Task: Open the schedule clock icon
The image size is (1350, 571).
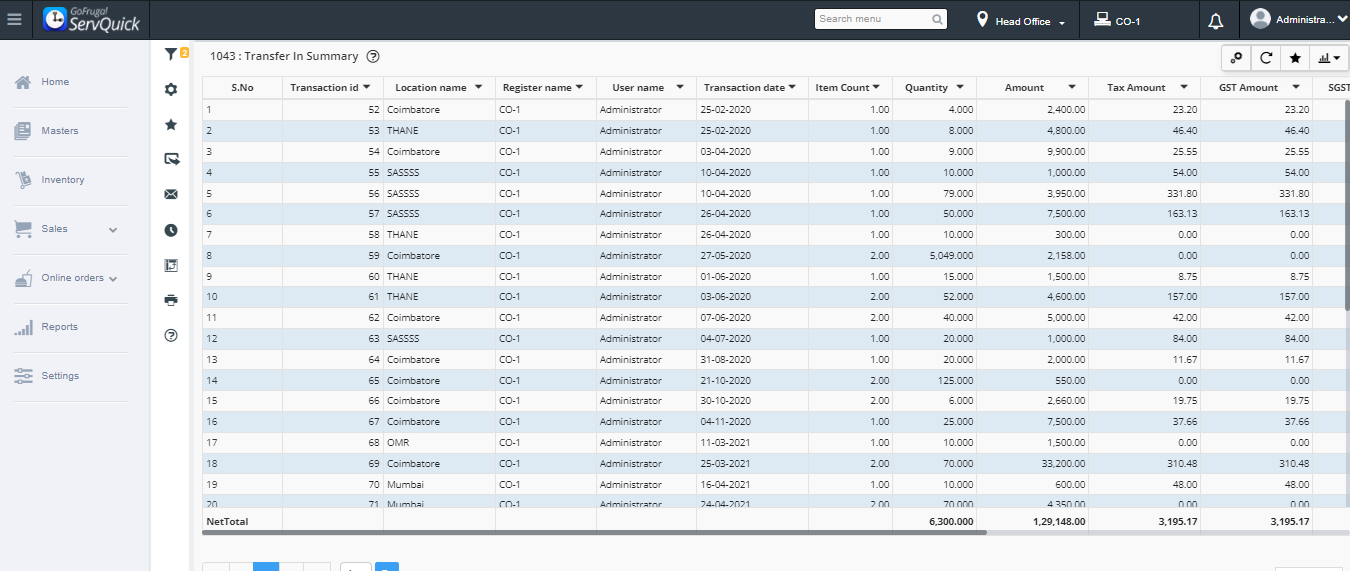Action: tap(171, 230)
